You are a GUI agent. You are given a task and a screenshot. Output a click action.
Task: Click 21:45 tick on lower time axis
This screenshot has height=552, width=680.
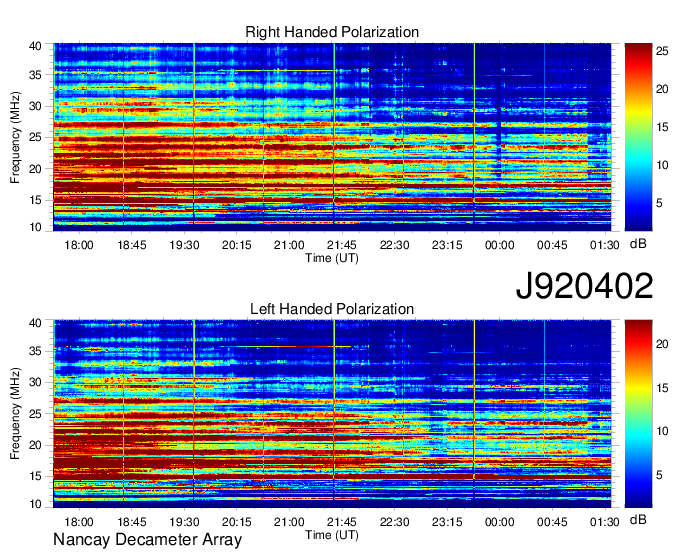click(x=342, y=522)
